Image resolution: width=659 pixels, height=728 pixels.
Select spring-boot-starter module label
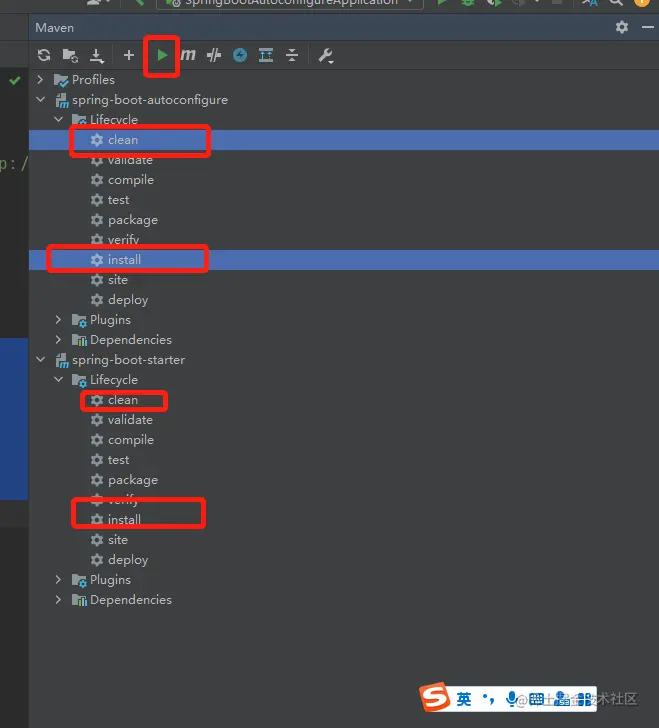(128, 360)
